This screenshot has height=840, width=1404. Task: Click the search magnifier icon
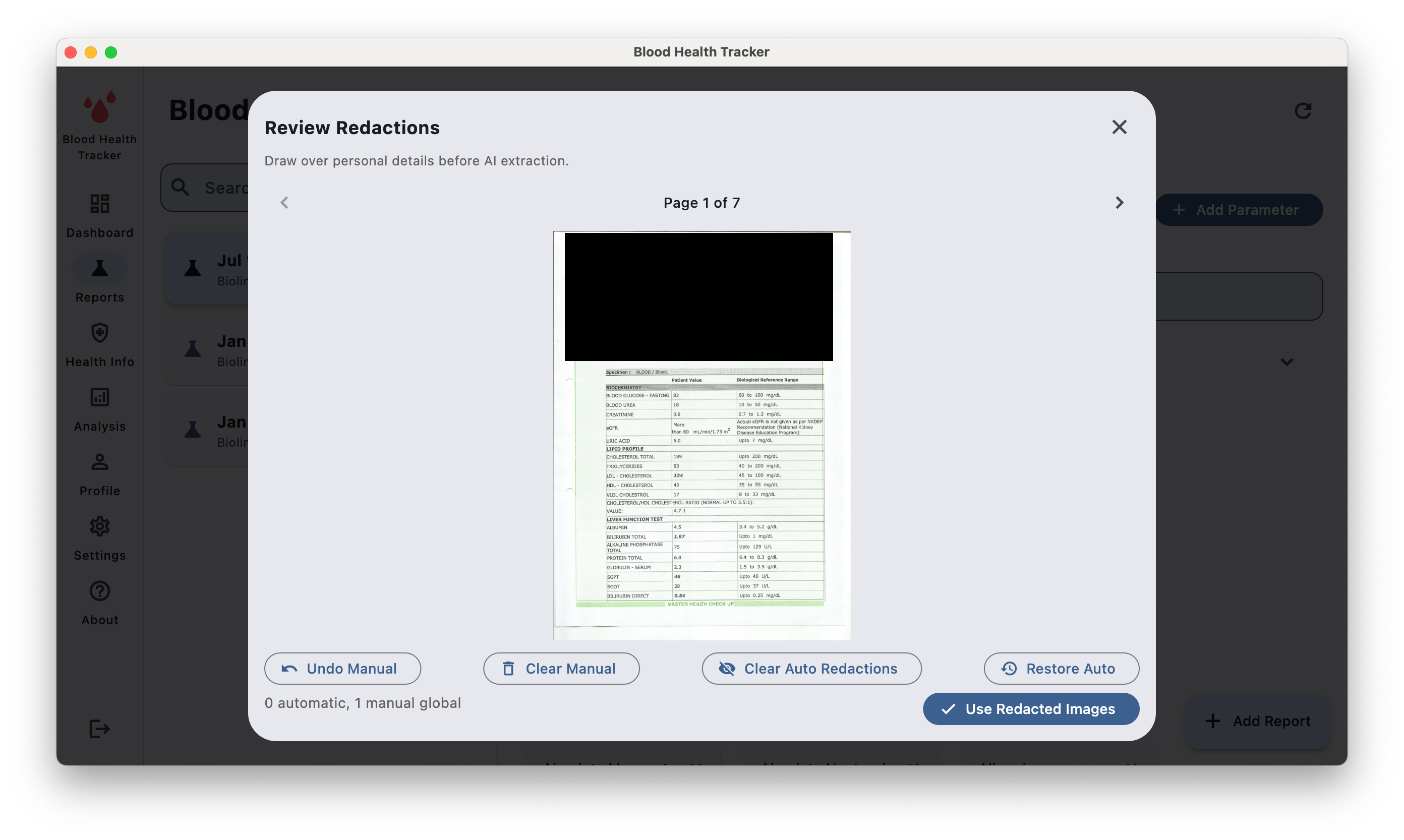click(x=180, y=188)
